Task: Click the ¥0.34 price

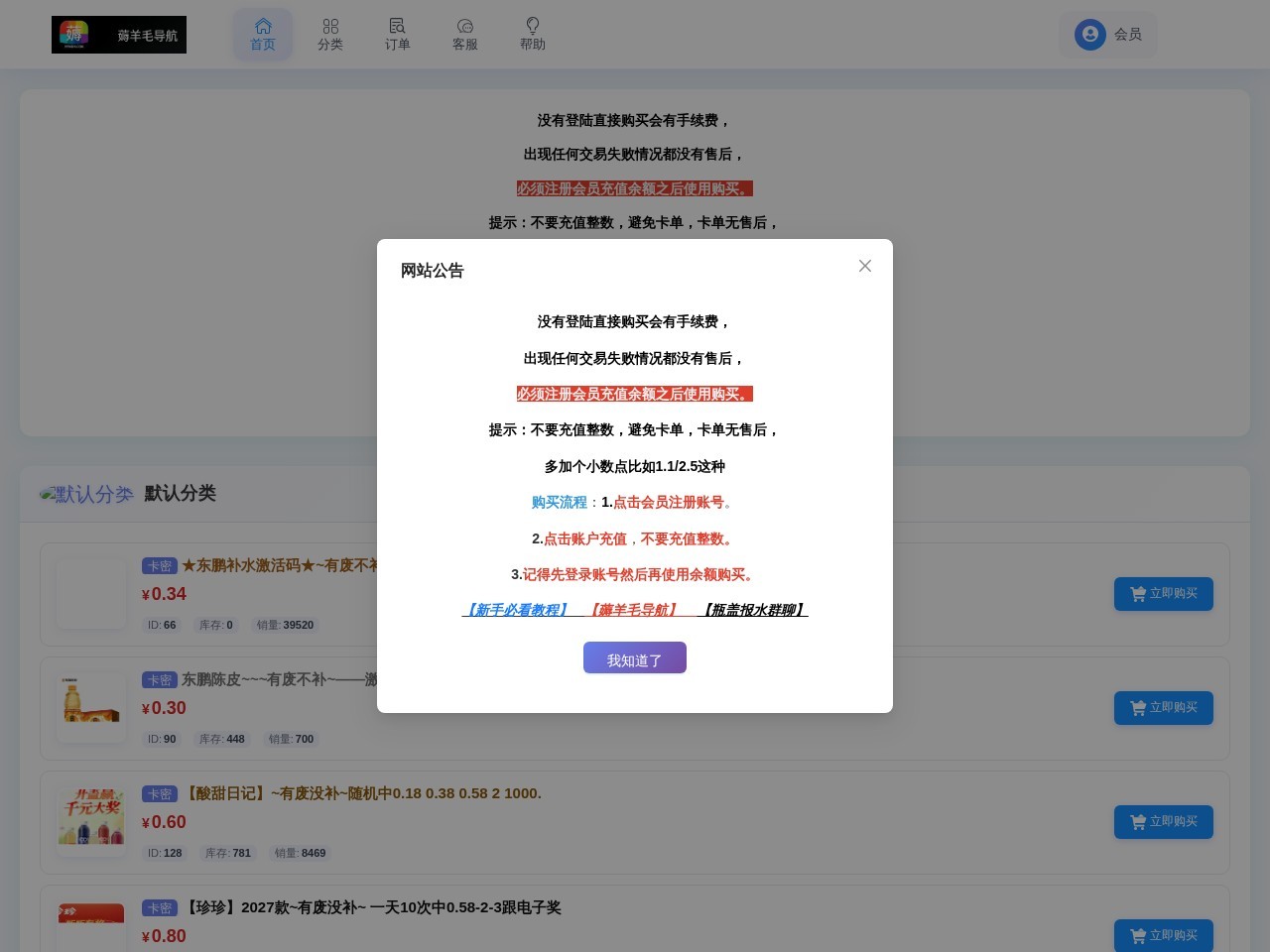Action: tap(164, 594)
